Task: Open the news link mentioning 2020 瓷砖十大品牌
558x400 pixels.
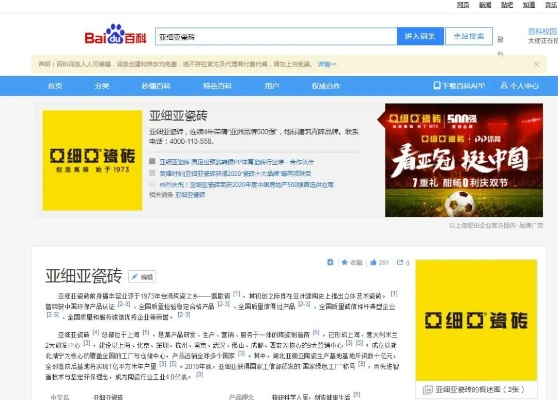Action: tap(235, 173)
